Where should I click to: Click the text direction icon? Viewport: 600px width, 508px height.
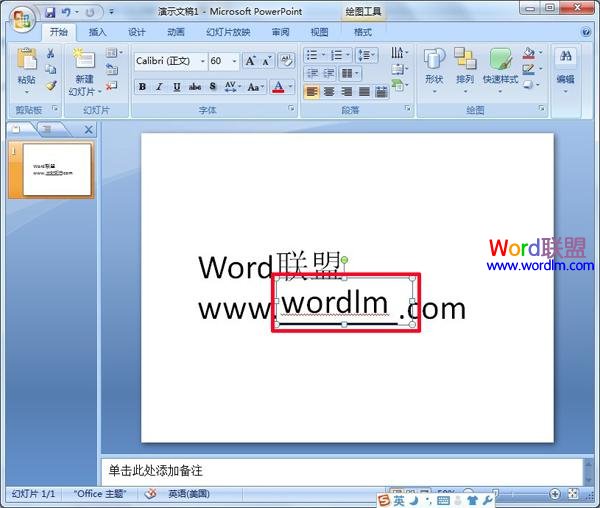click(399, 52)
